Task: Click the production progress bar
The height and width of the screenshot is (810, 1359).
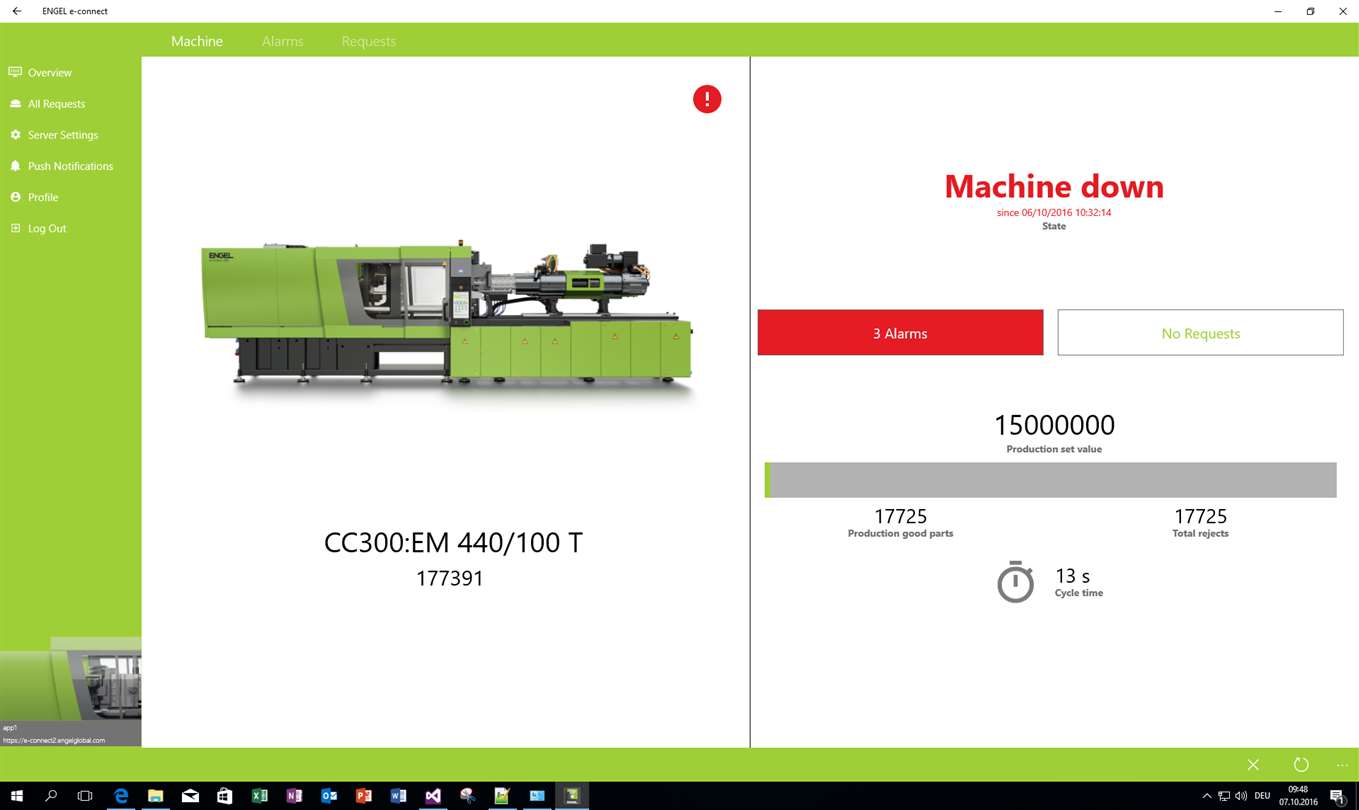Action: (1050, 480)
